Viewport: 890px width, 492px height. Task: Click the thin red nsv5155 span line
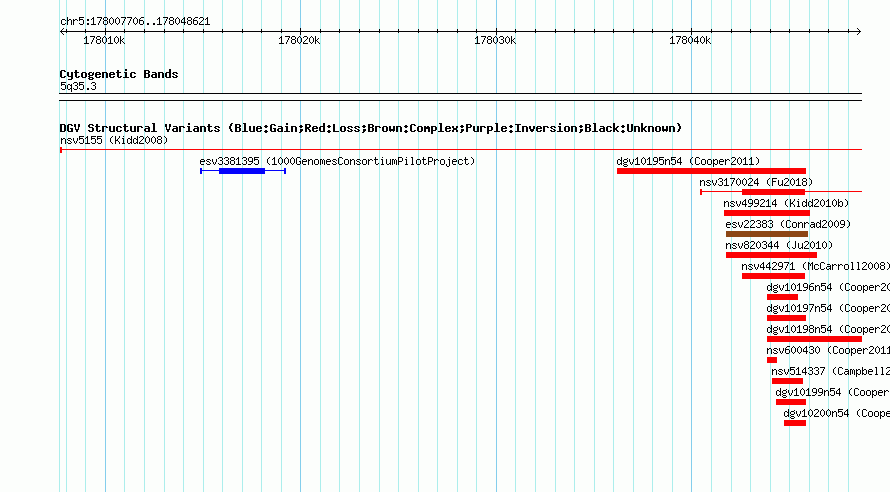click(x=461, y=150)
